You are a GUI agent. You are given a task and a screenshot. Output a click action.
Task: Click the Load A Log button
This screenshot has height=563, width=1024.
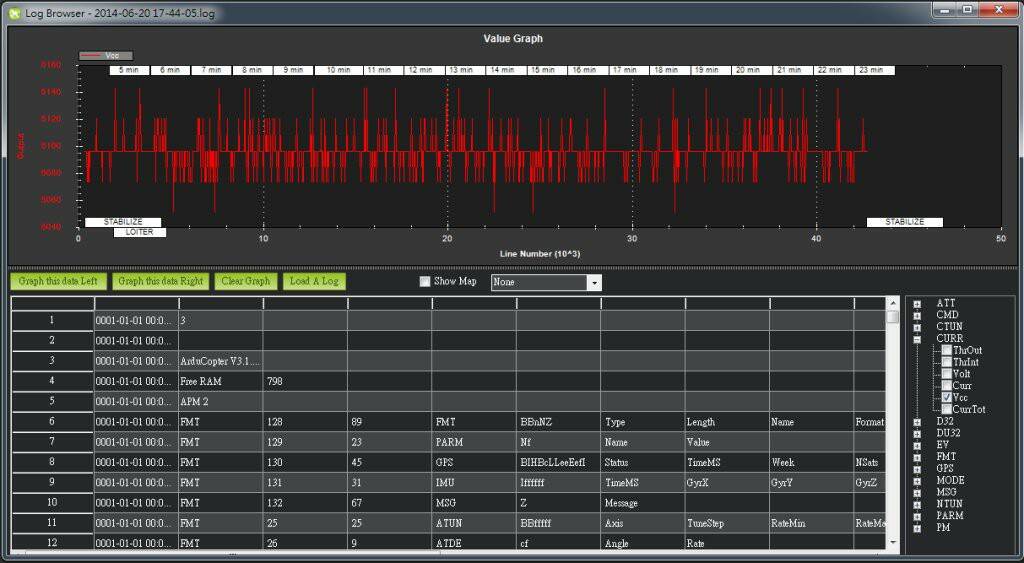[x=314, y=281]
